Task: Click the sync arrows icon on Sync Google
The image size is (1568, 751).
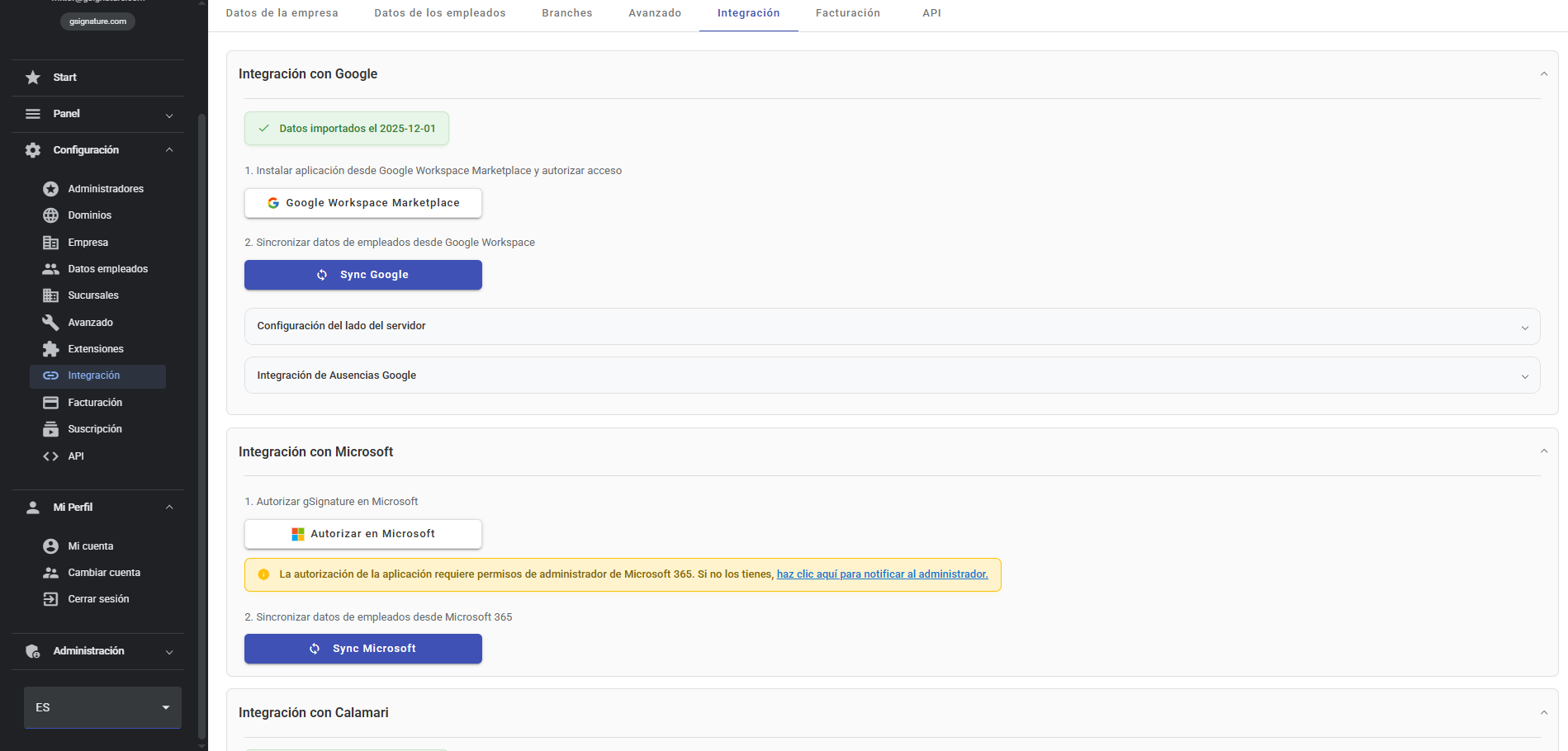Action: (x=322, y=275)
